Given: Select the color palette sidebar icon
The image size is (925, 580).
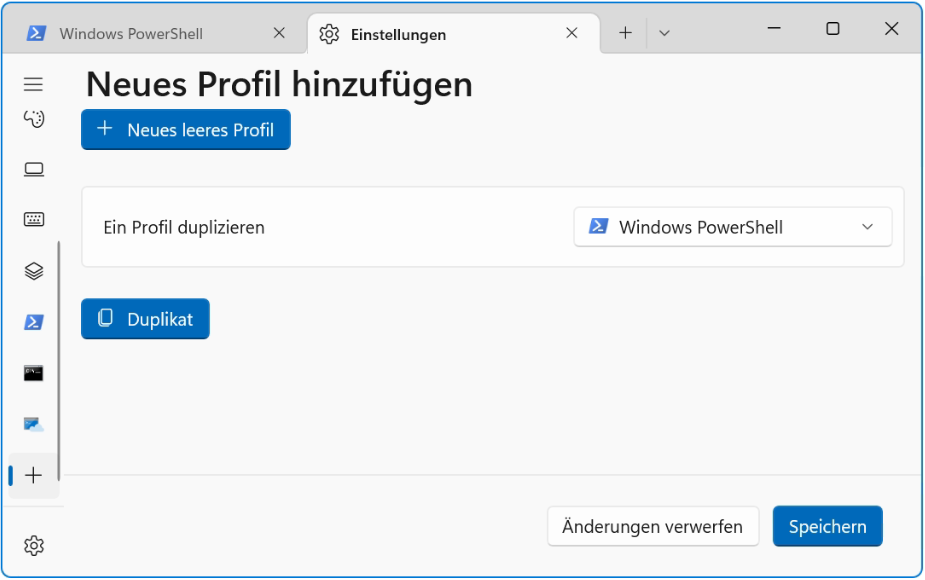Looking at the screenshot, I should tap(34, 119).
